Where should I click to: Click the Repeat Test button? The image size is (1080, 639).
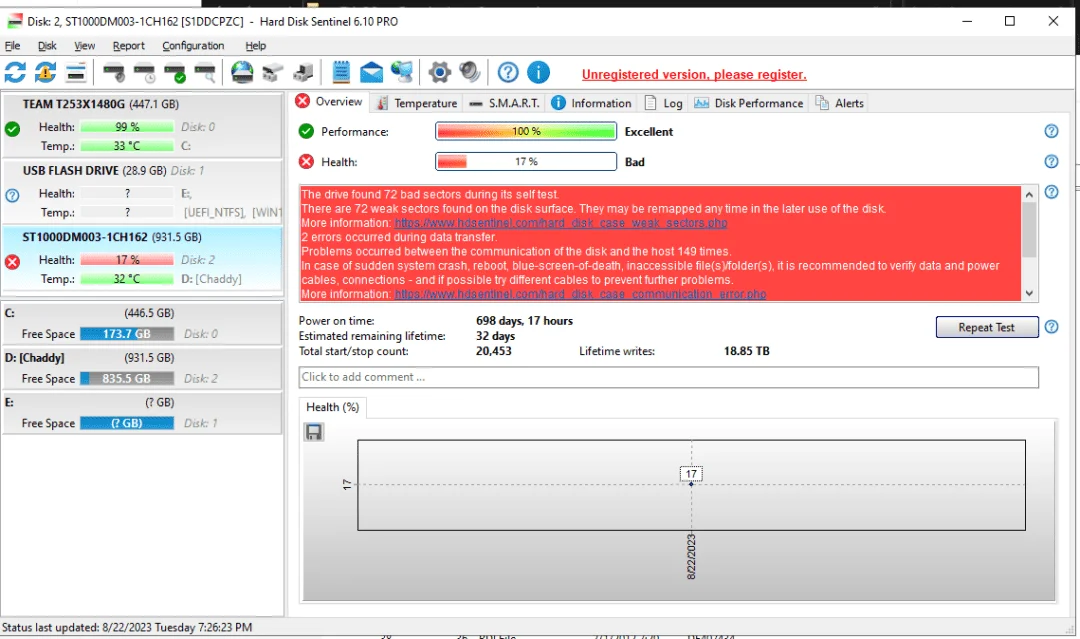click(986, 327)
